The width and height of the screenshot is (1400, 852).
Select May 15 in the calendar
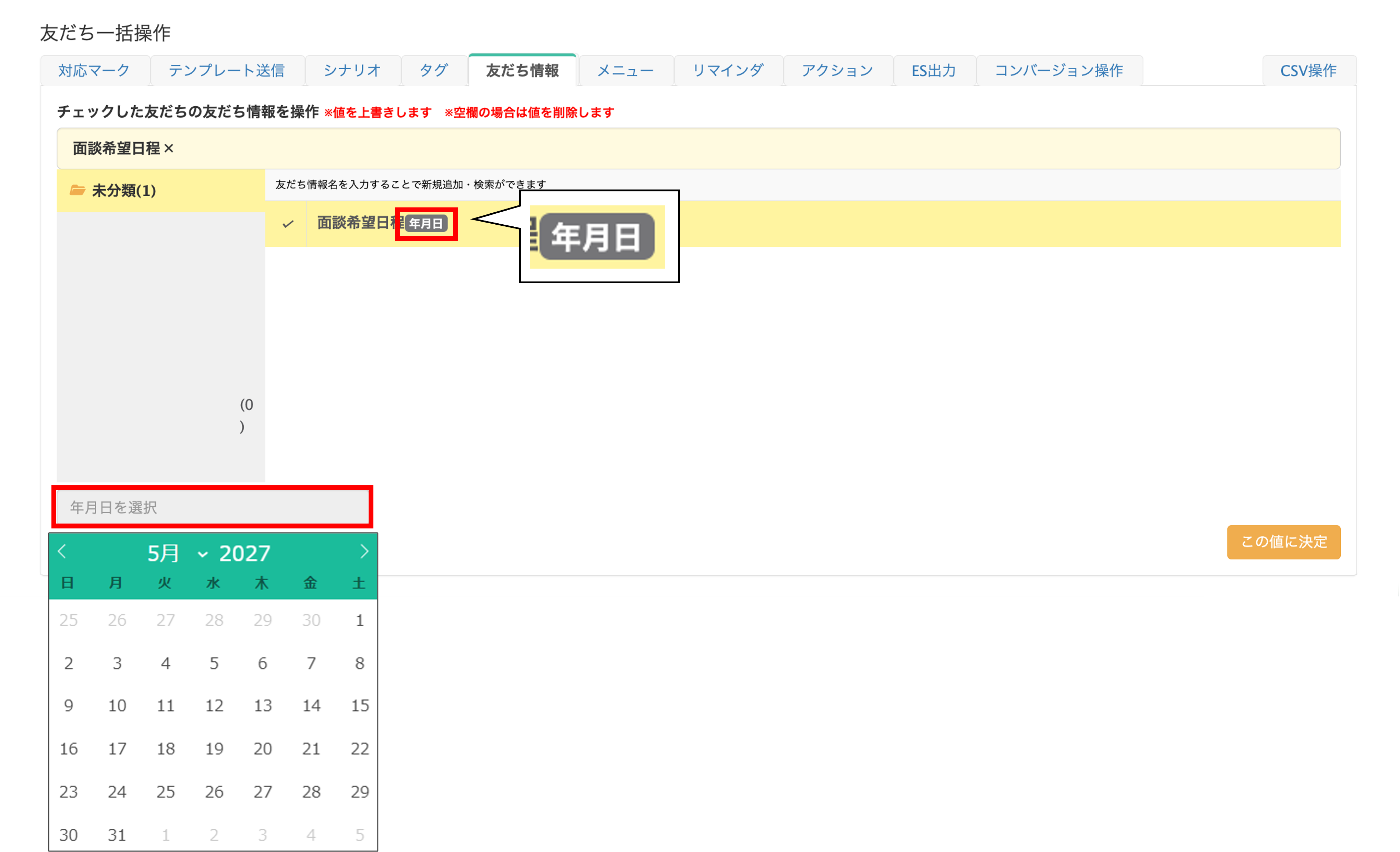pos(360,705)
